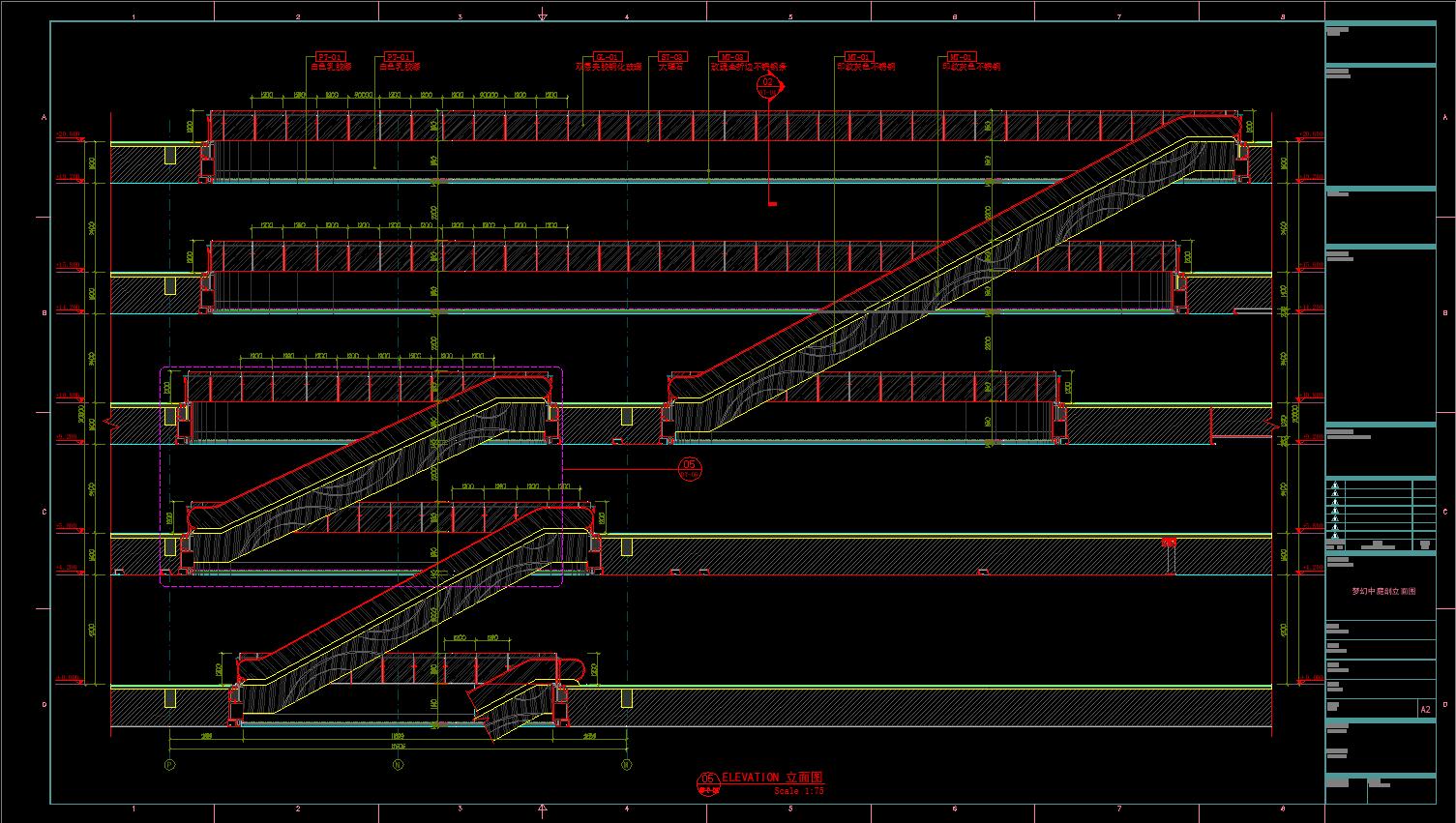Click the section marker 02 circle symbol
Screen dimensions: 1456x823
767,85
